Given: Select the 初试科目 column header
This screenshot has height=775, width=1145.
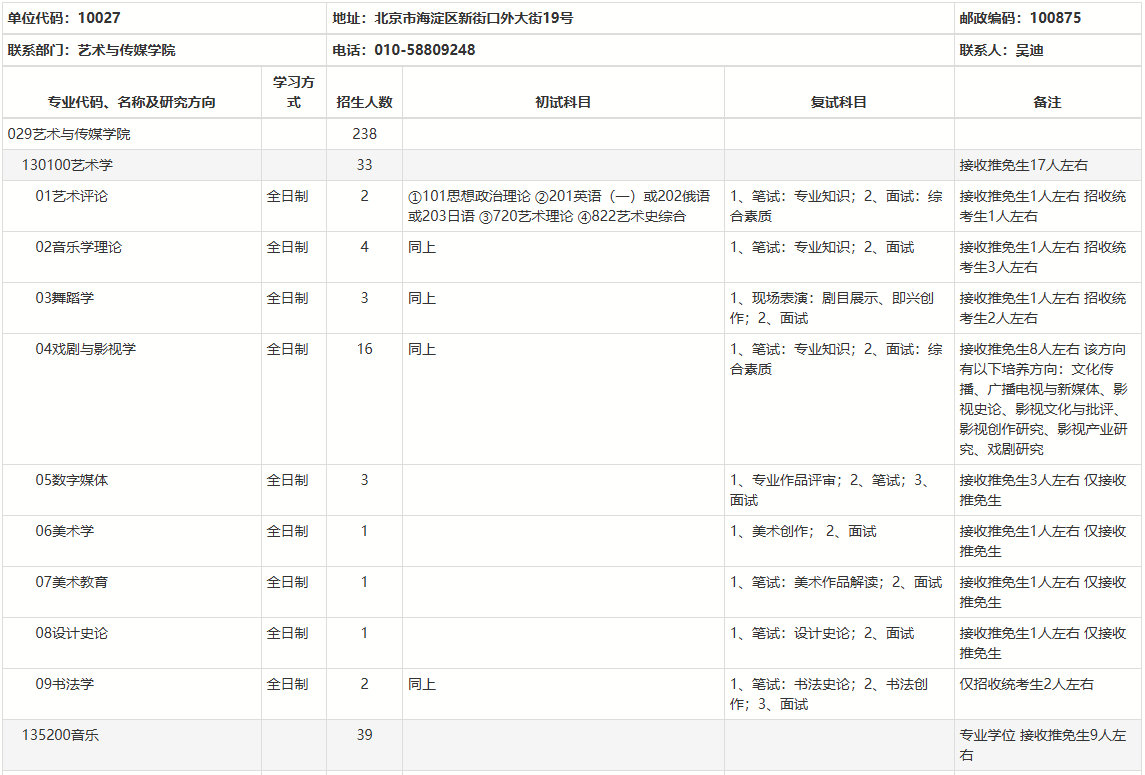Looking at the screenshot, I should click(563, 102).
